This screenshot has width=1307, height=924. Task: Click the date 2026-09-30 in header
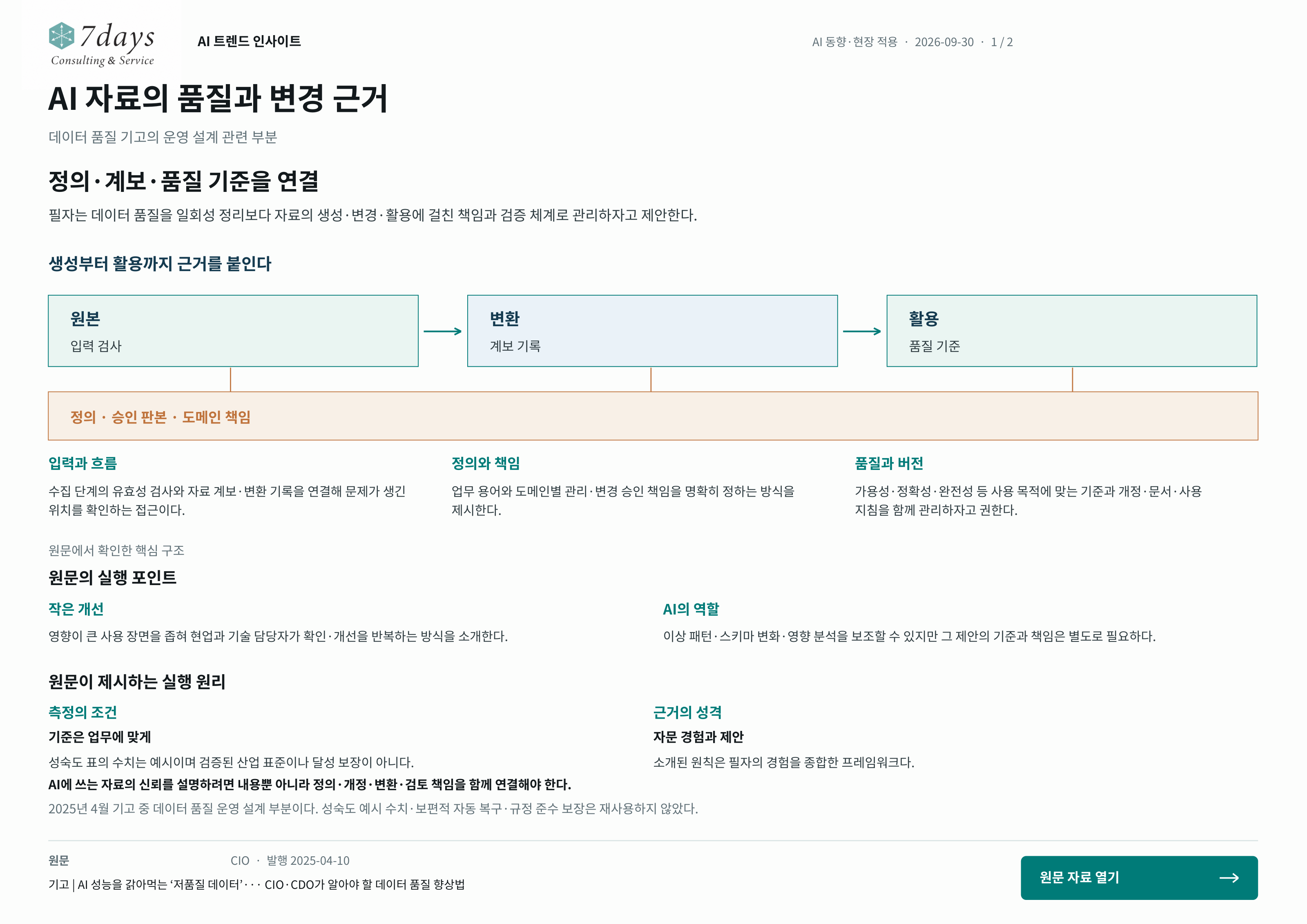click(x=944, y=42)
